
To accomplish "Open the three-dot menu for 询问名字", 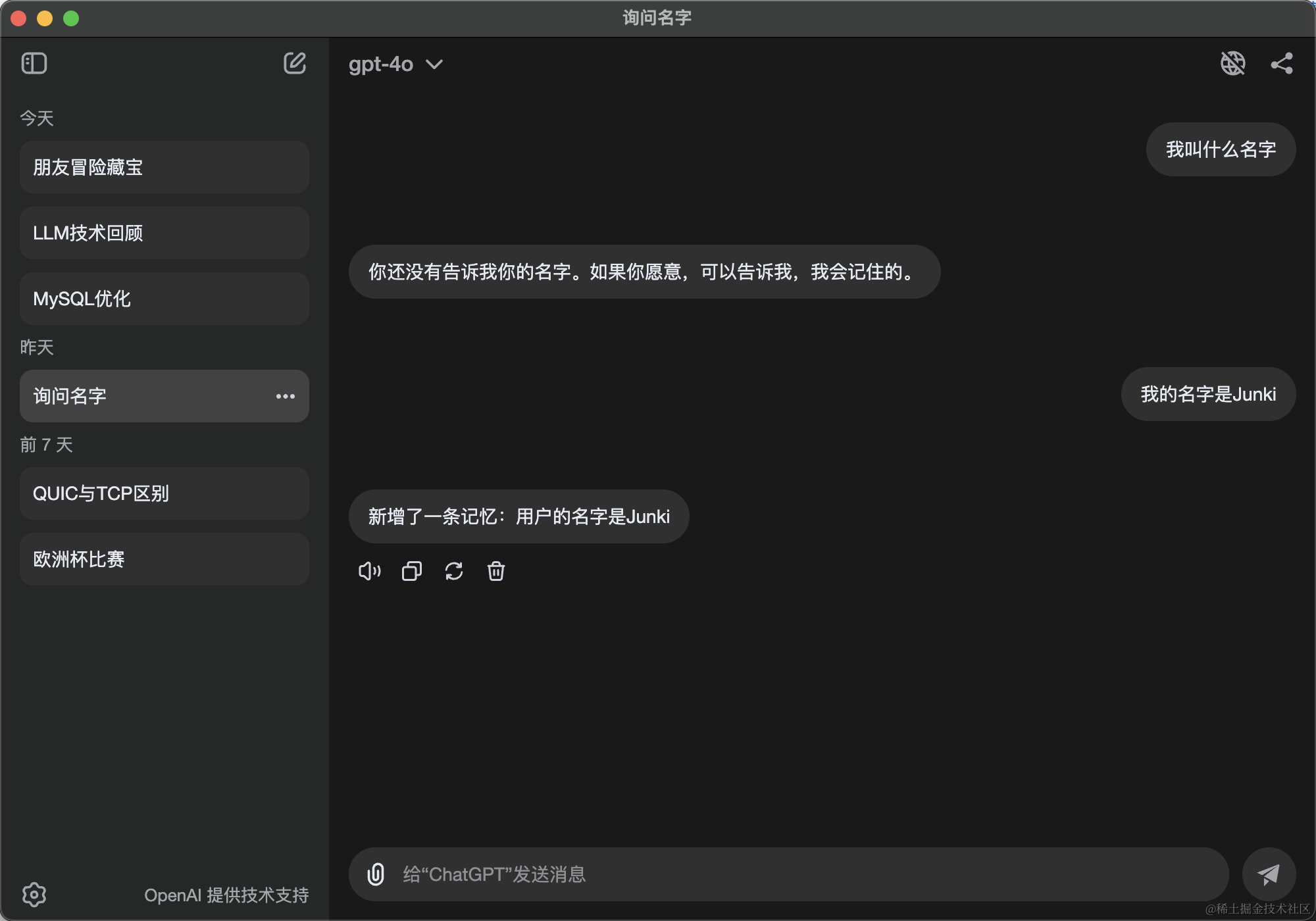I will [x=285, y=396].
